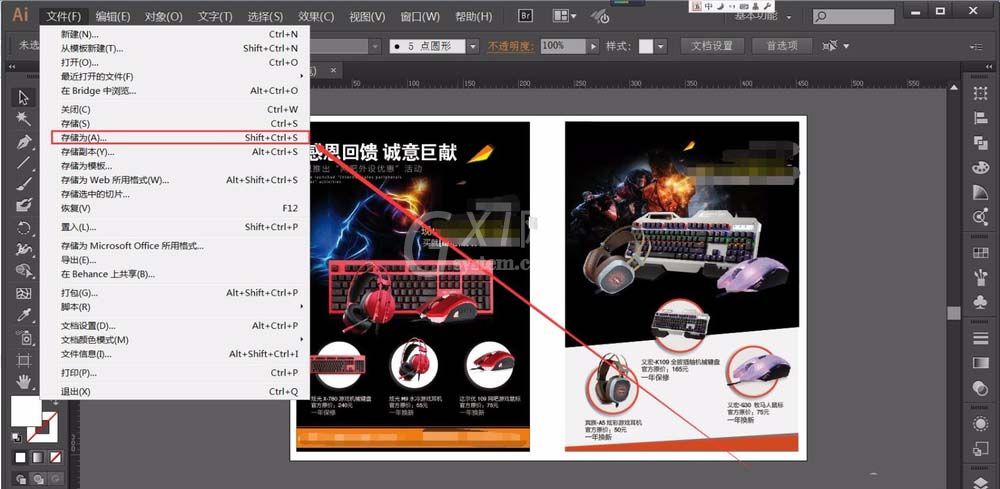The width and height of the screenshot is (1000, 489).
Task: Choose Export in the File menu
Action: (175, 260)
